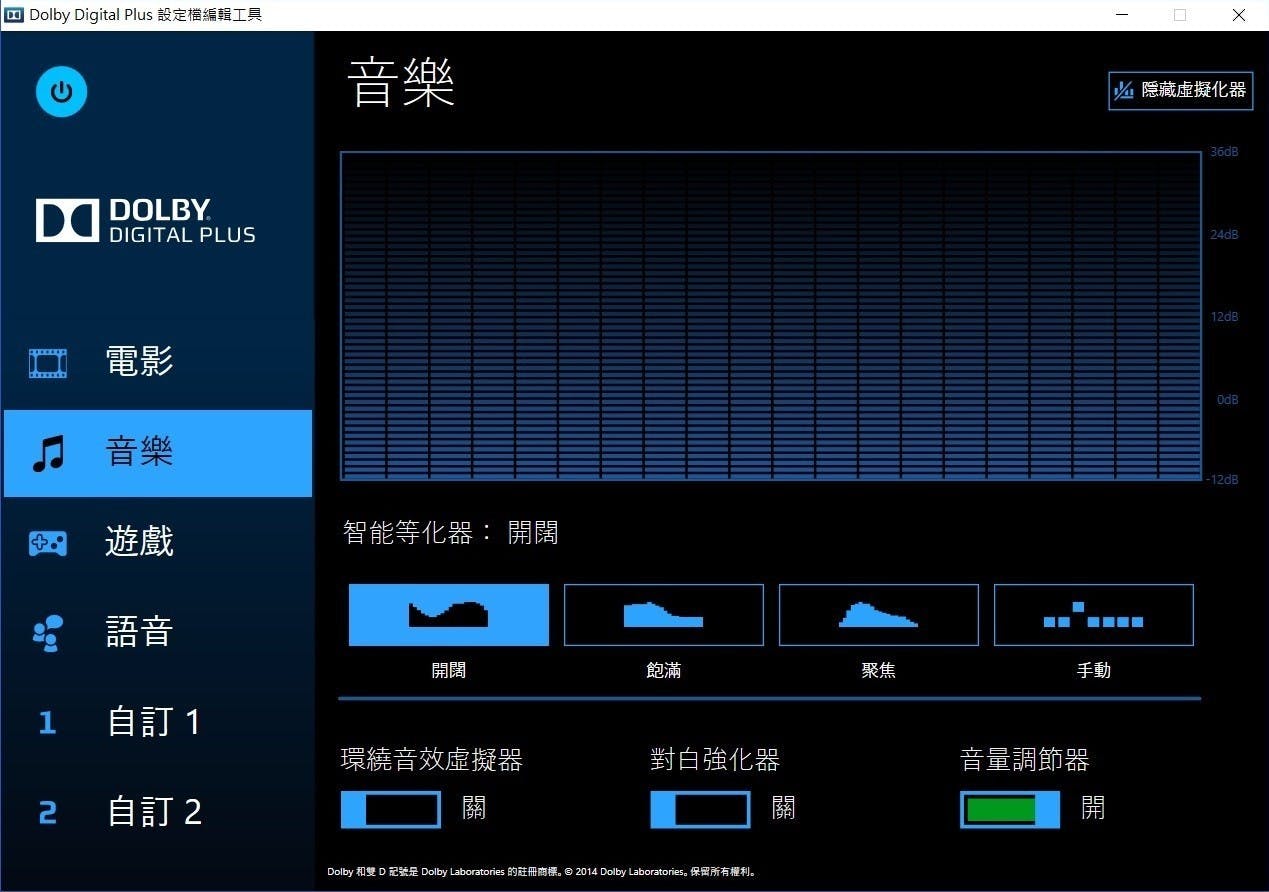Viewport: 1269px width, 892px height.
Task: Click the number 1 icon for 自訂 1
Action: [x=46, y=723]
